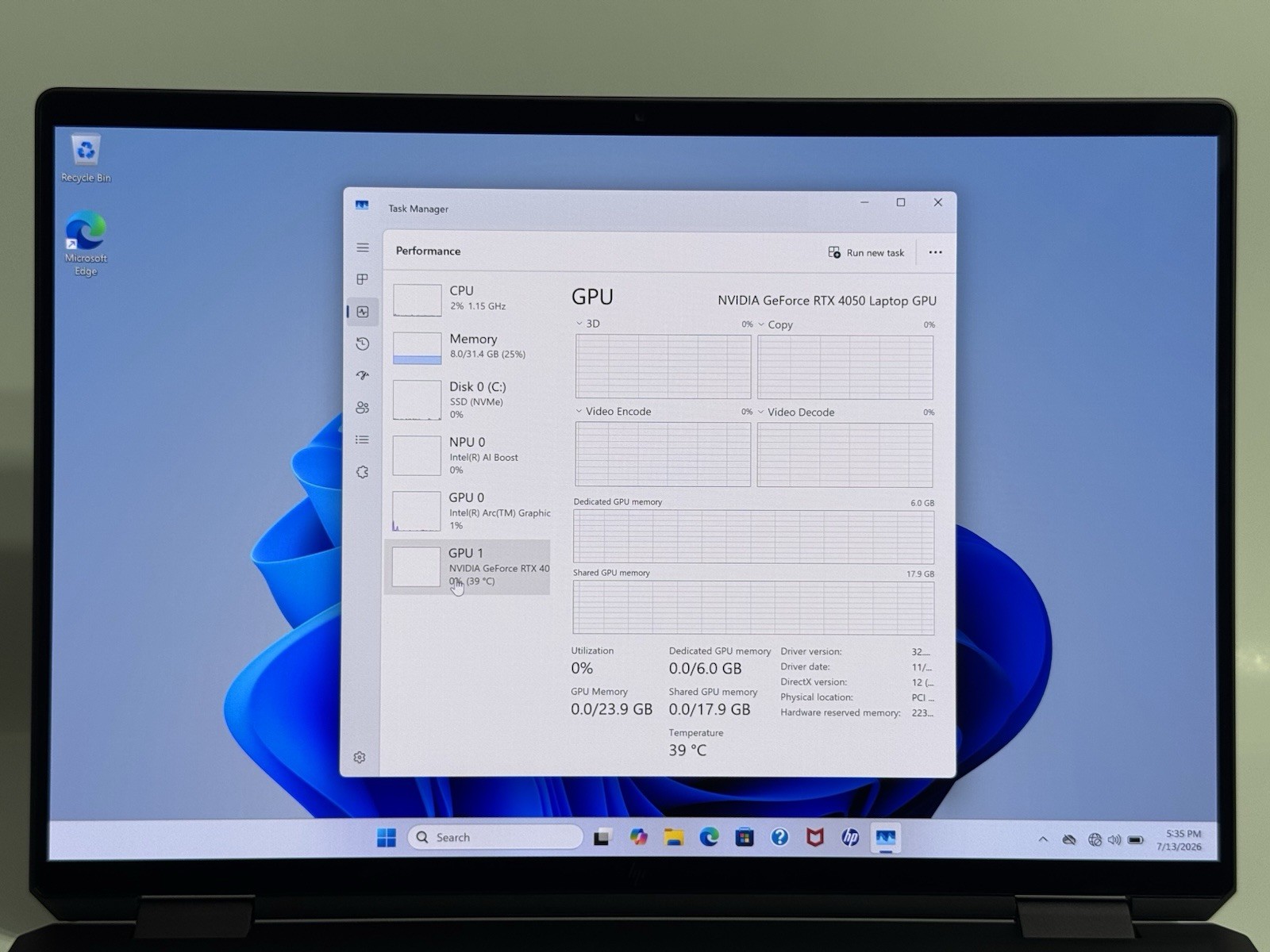Screen dimensions: 1270x952
Task: Click the Shared GPU memory graph
Action: 753,608
